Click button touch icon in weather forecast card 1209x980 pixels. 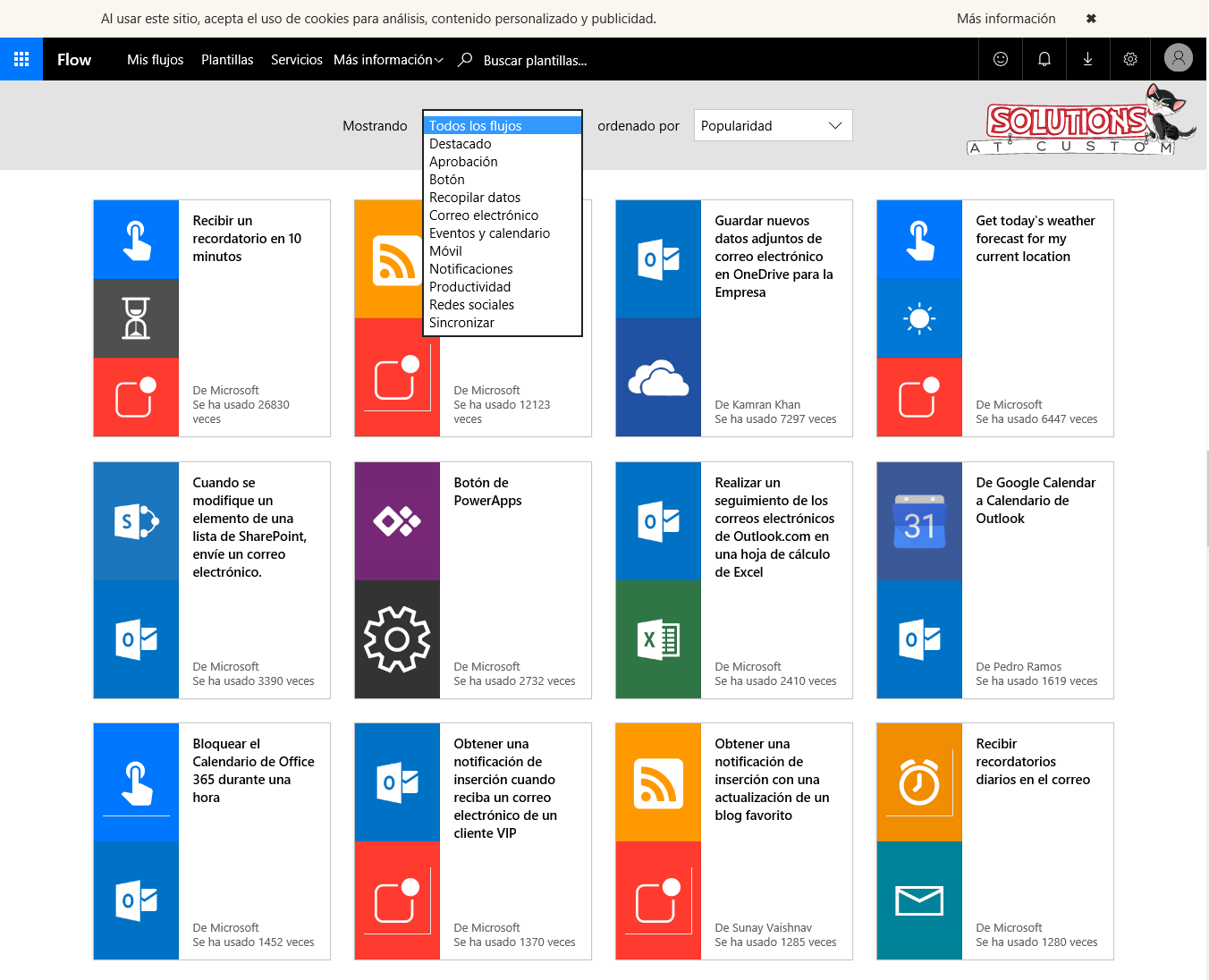(919, 240)
